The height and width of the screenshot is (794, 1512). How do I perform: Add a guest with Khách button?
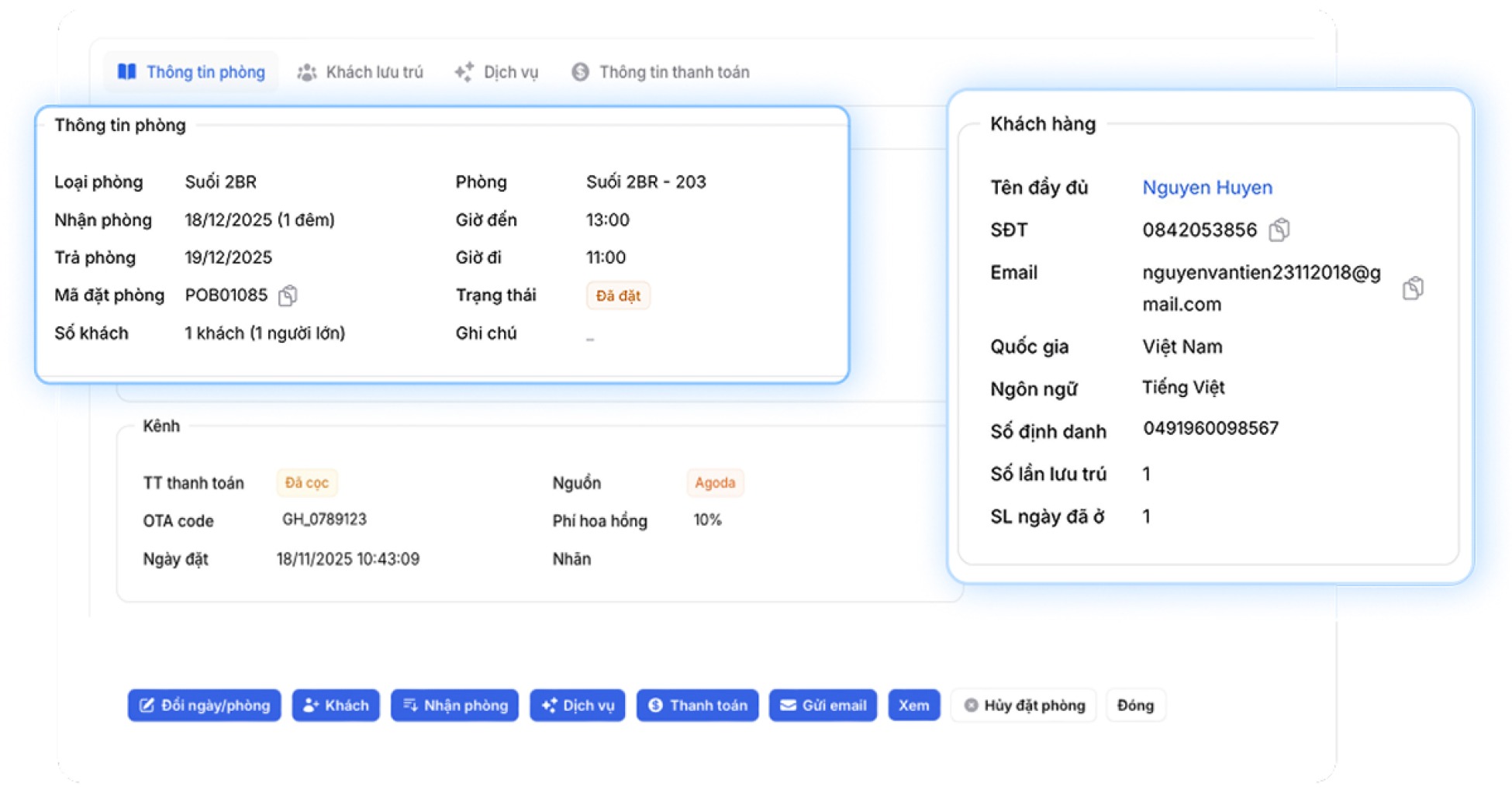[x=336, y=706]
